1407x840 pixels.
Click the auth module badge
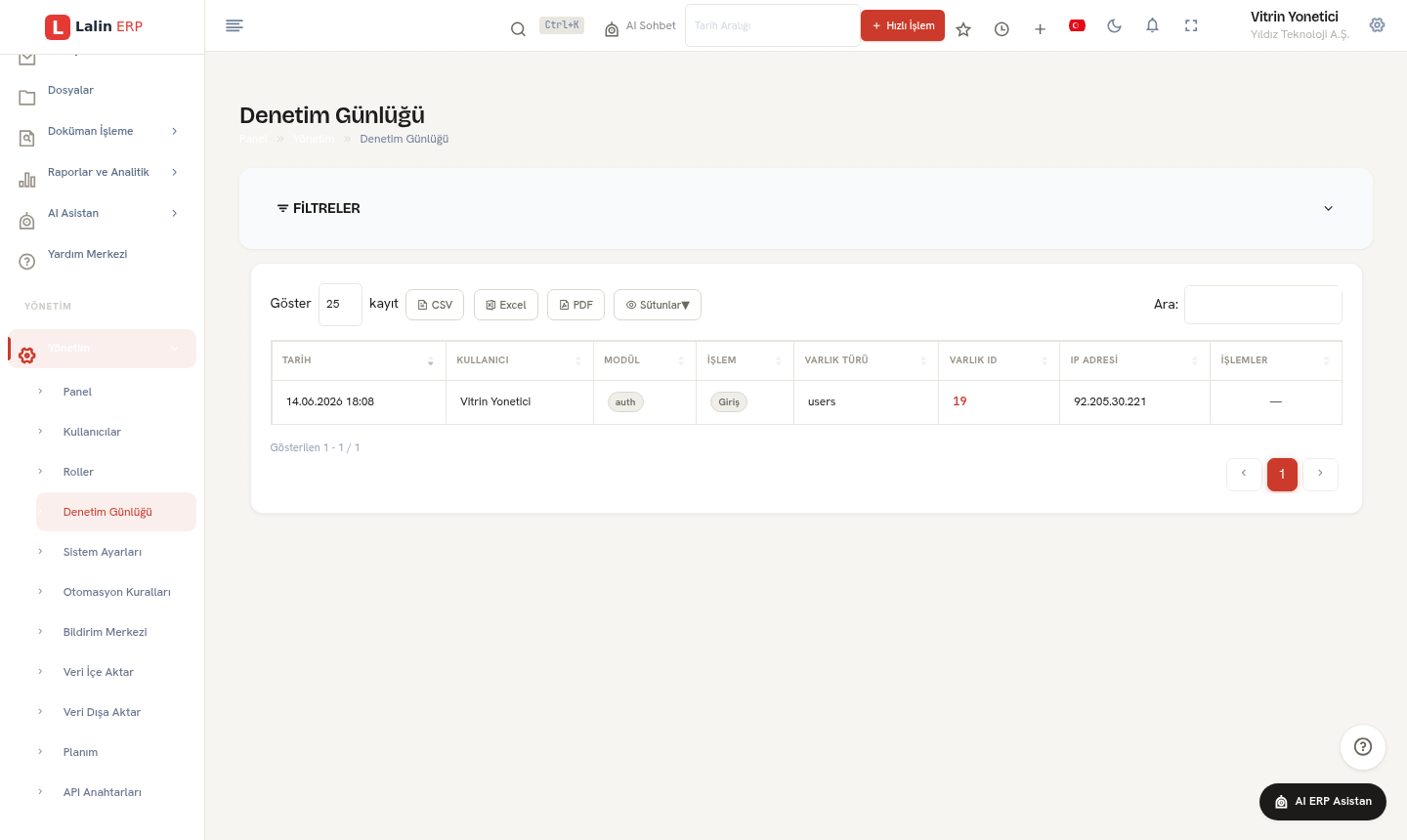pyautogui.click(x=625, y=402)
